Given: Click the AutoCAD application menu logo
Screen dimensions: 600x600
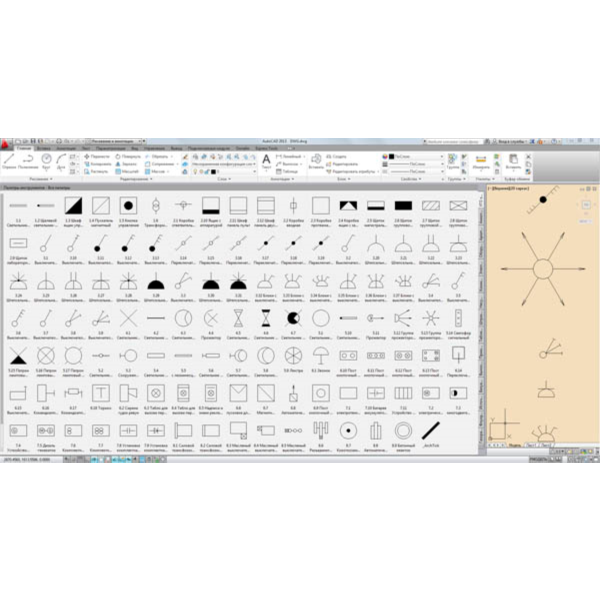Looking at the screenshot, I should (5, 145).
